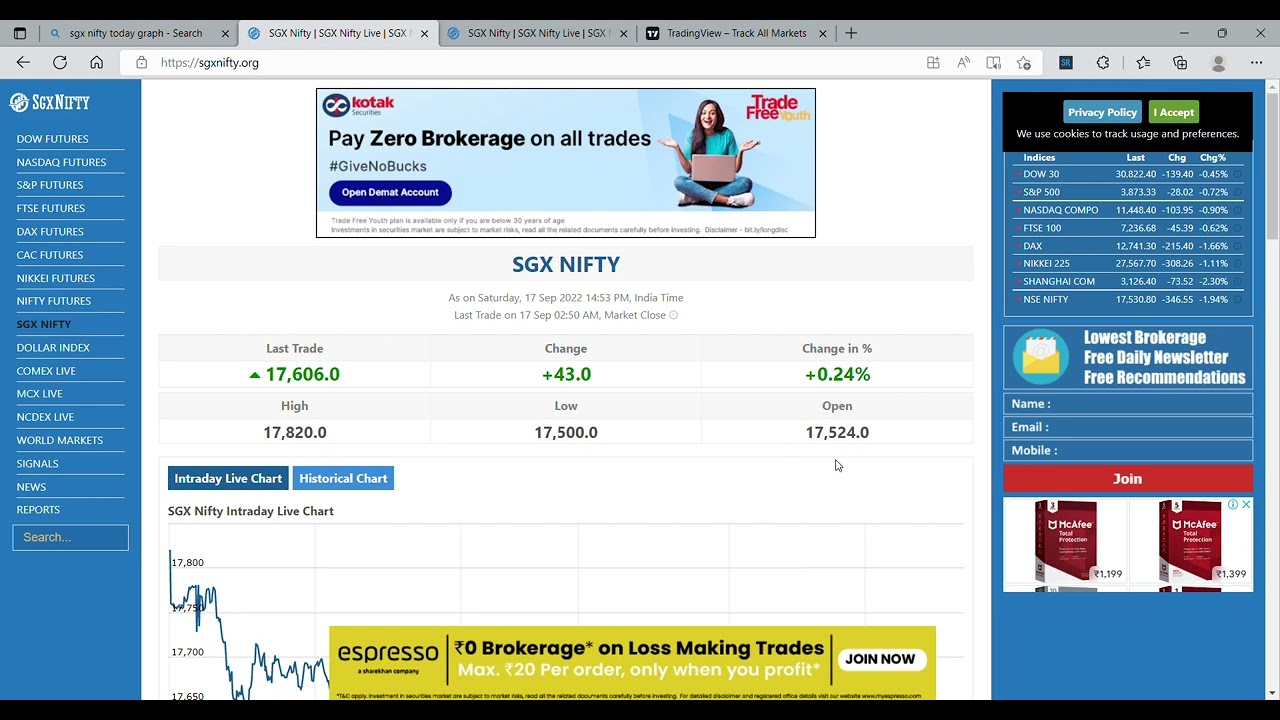Image resolution: width=1280 pixels, height=720 pixels.
Task: Open NASDAQ FUTURES in the sidebar
Action: coord(61,162)
